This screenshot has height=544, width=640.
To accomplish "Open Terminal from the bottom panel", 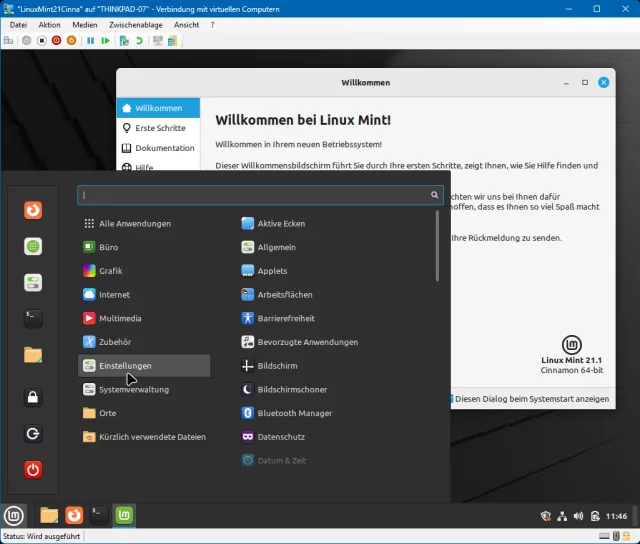I will click(x=99, y=515).
